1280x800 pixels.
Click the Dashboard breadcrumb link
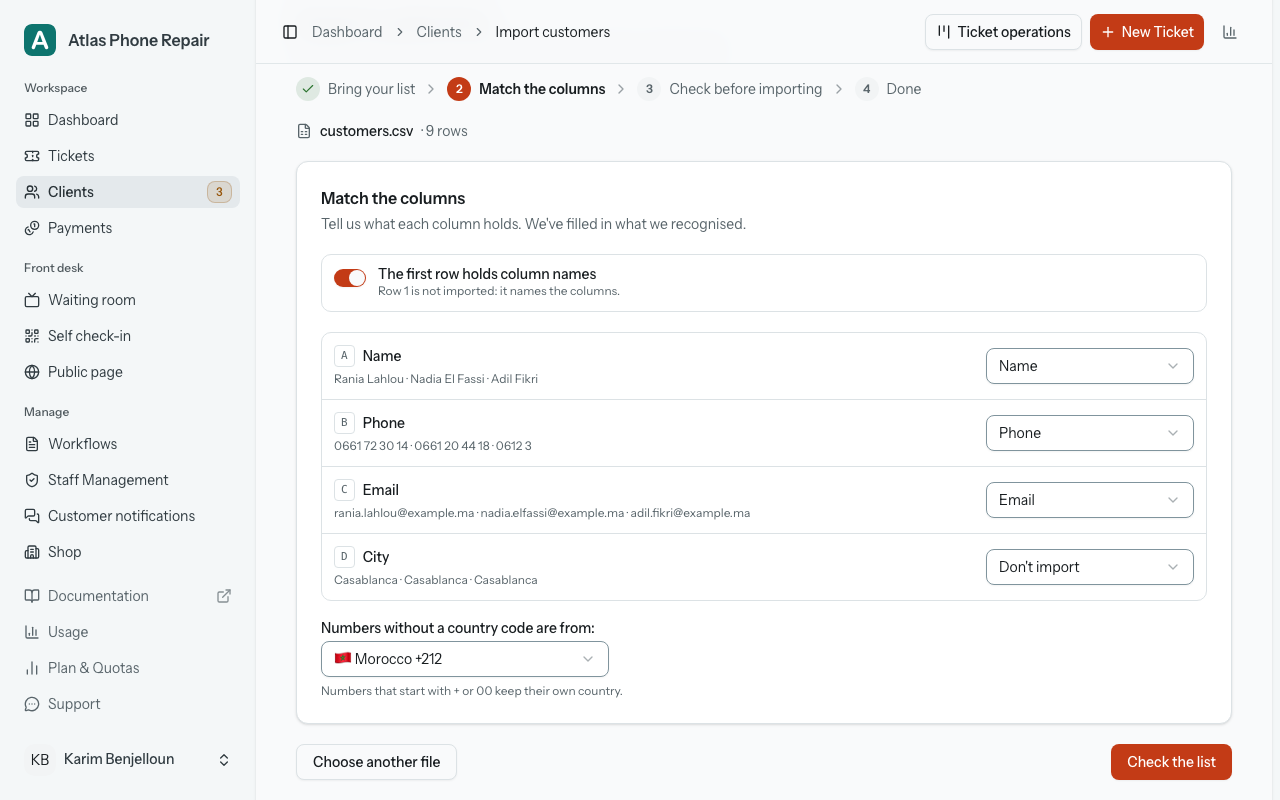(x=347, y=32)
